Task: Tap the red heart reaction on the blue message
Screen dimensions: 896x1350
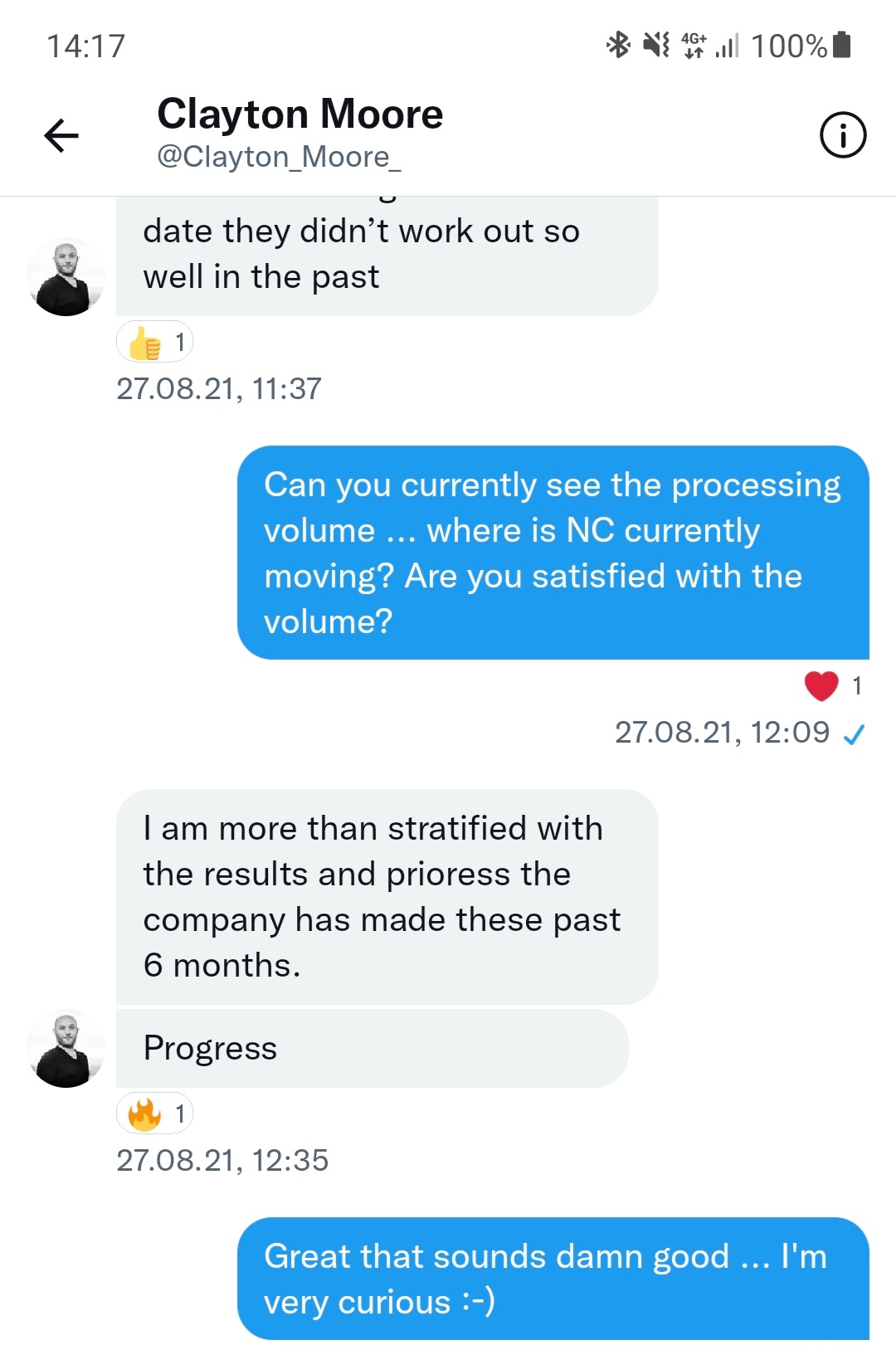Action: pos(821,685)
